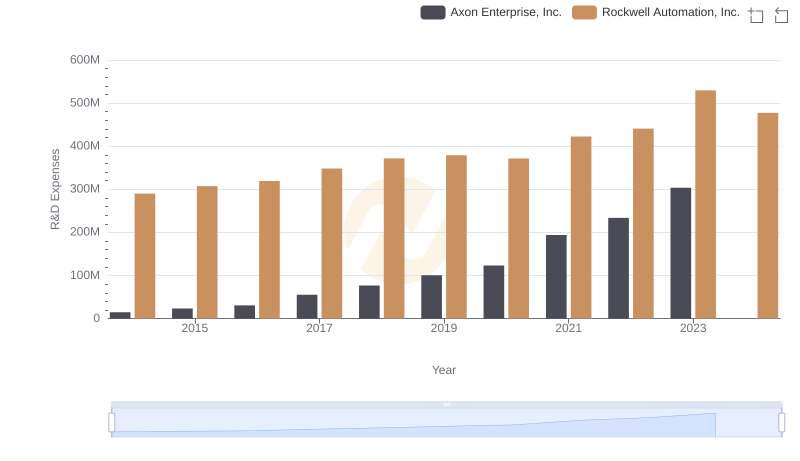Click the 2015 x-axis label

195,328
